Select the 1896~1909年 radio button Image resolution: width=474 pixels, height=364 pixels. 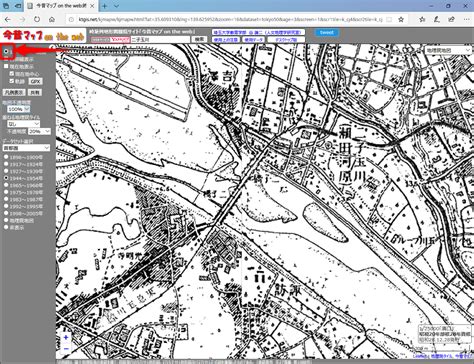click(6, 157)
